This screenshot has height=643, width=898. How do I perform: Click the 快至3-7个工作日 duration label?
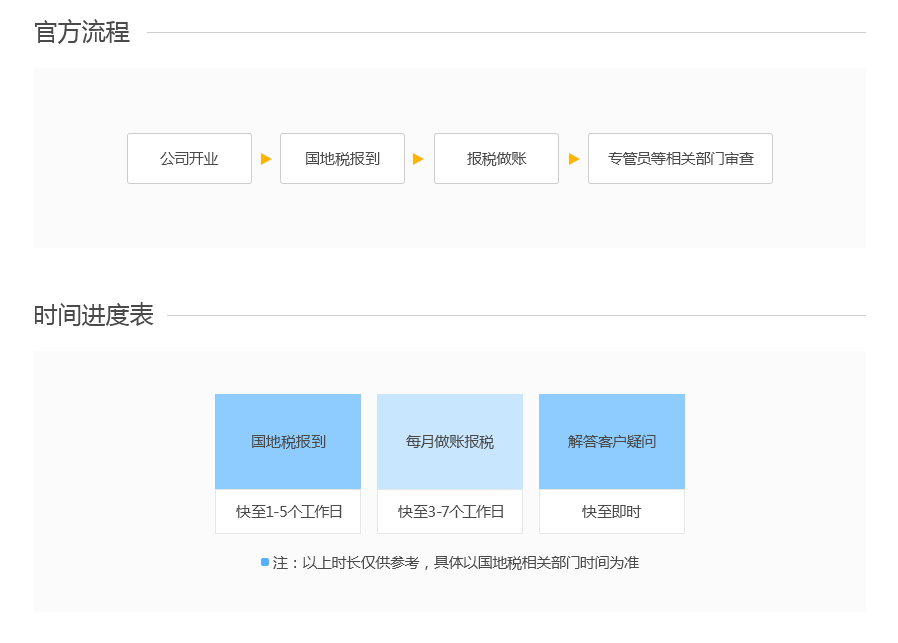coord(450,512)
